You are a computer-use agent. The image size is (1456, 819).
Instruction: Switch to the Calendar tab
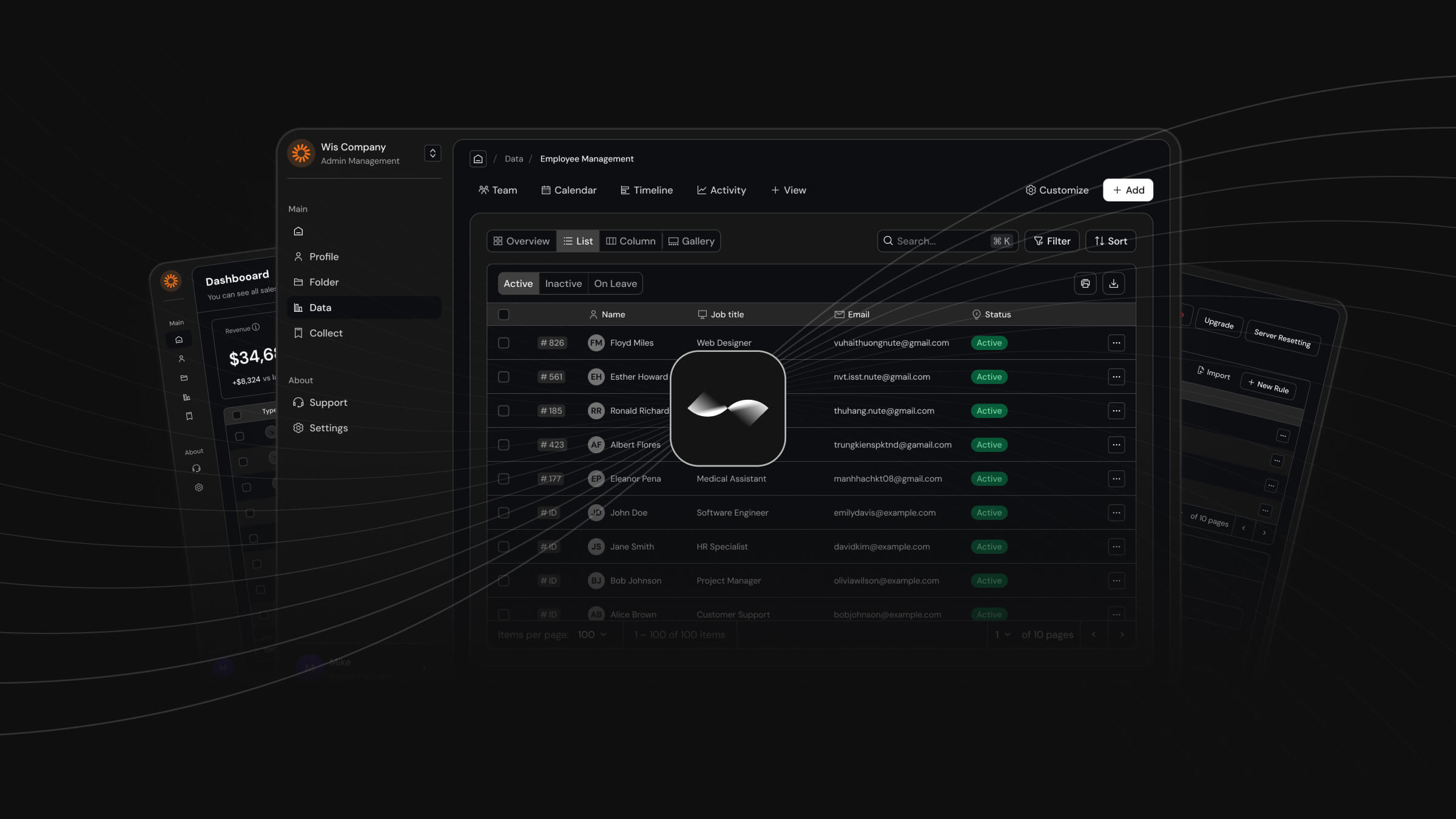point(568,190)
